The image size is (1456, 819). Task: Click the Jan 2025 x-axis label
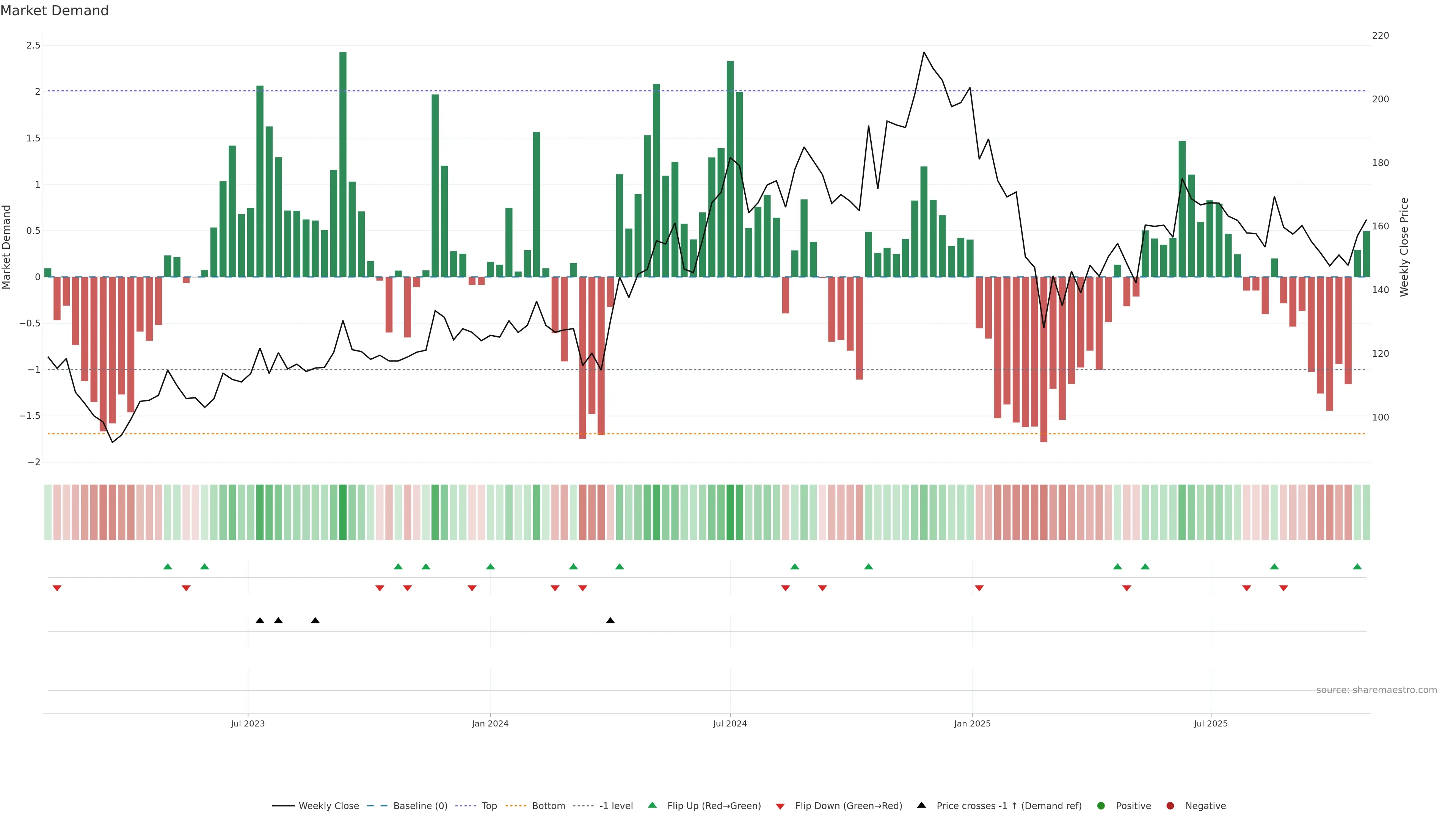point(972,723)
